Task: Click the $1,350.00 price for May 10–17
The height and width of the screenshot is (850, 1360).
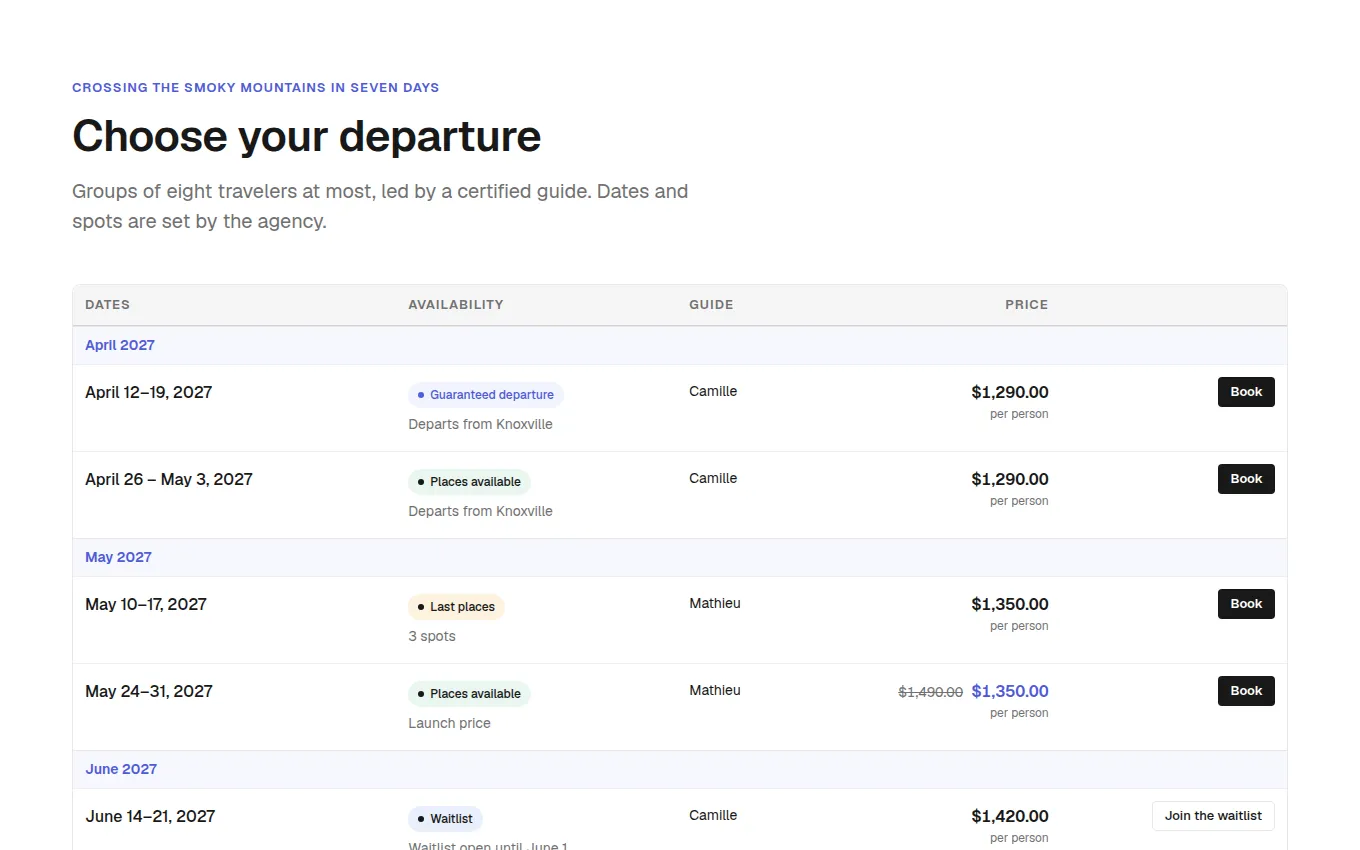Action: tap(1010, 604)
